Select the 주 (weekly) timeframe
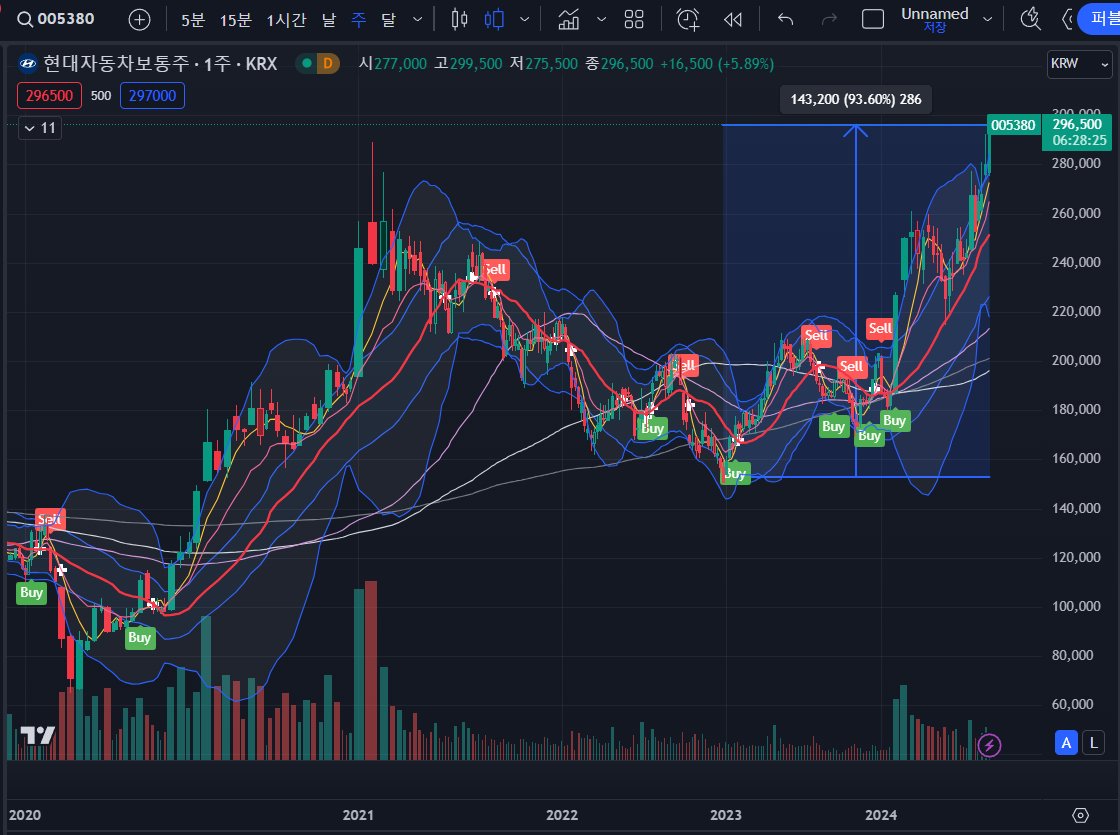 [359, 20]
